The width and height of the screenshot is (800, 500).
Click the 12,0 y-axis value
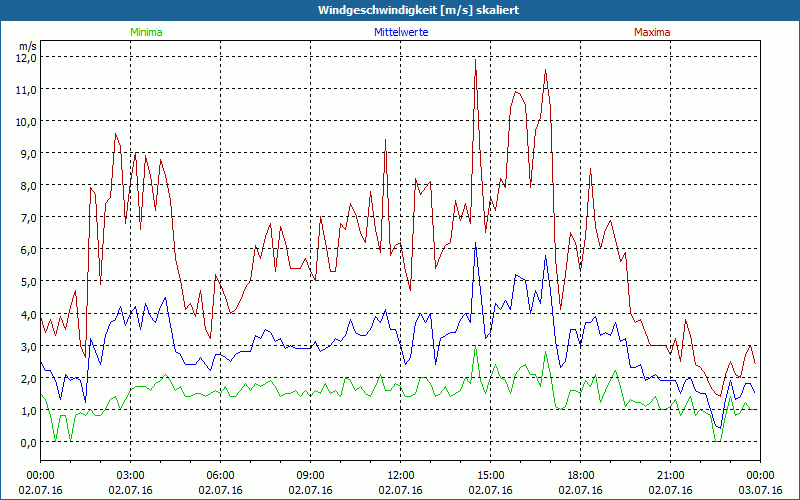(x=26, y=57)
